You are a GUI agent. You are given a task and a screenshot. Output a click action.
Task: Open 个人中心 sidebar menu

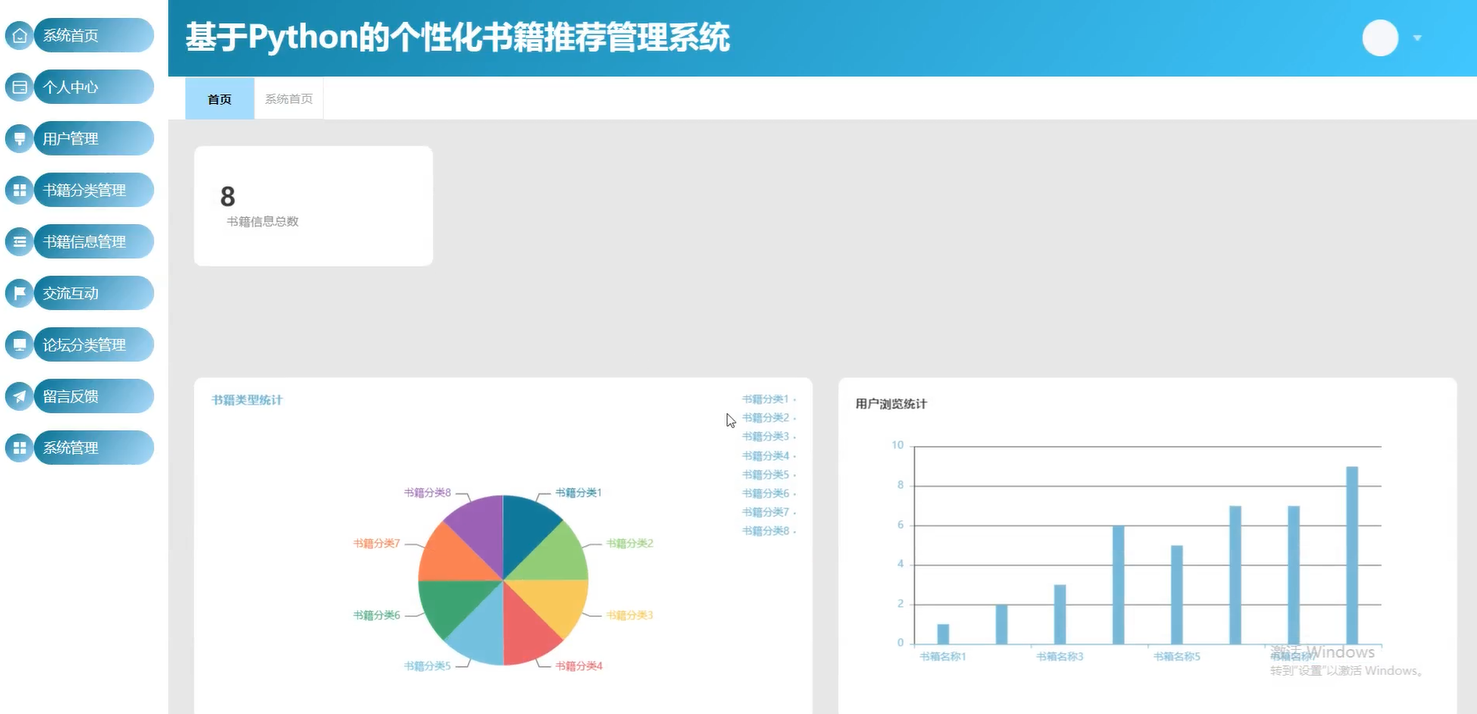94,87
